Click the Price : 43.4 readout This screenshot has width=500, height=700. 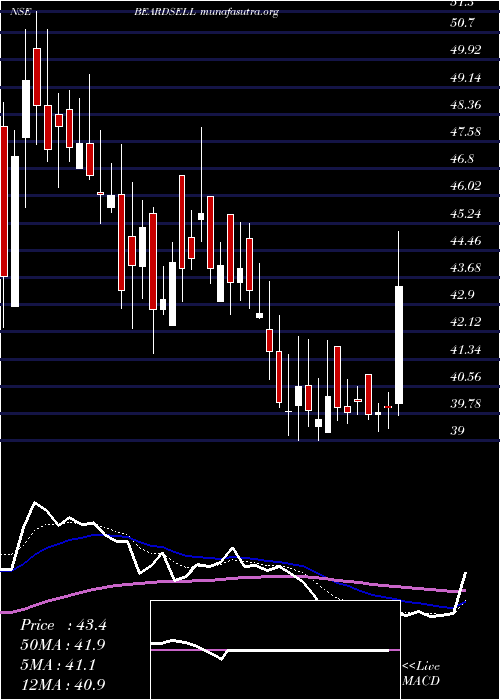click(x=63, y=625)
